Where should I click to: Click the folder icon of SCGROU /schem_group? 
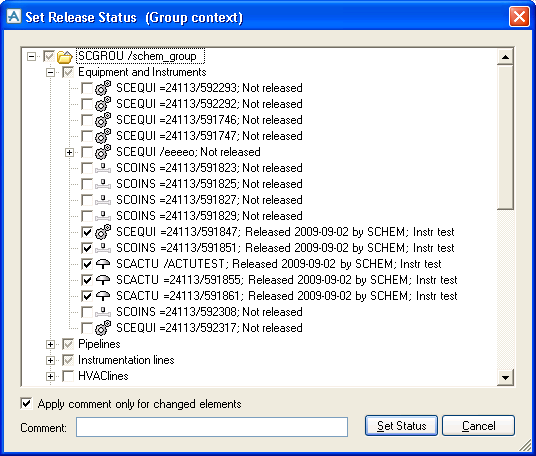pos(65,56)
